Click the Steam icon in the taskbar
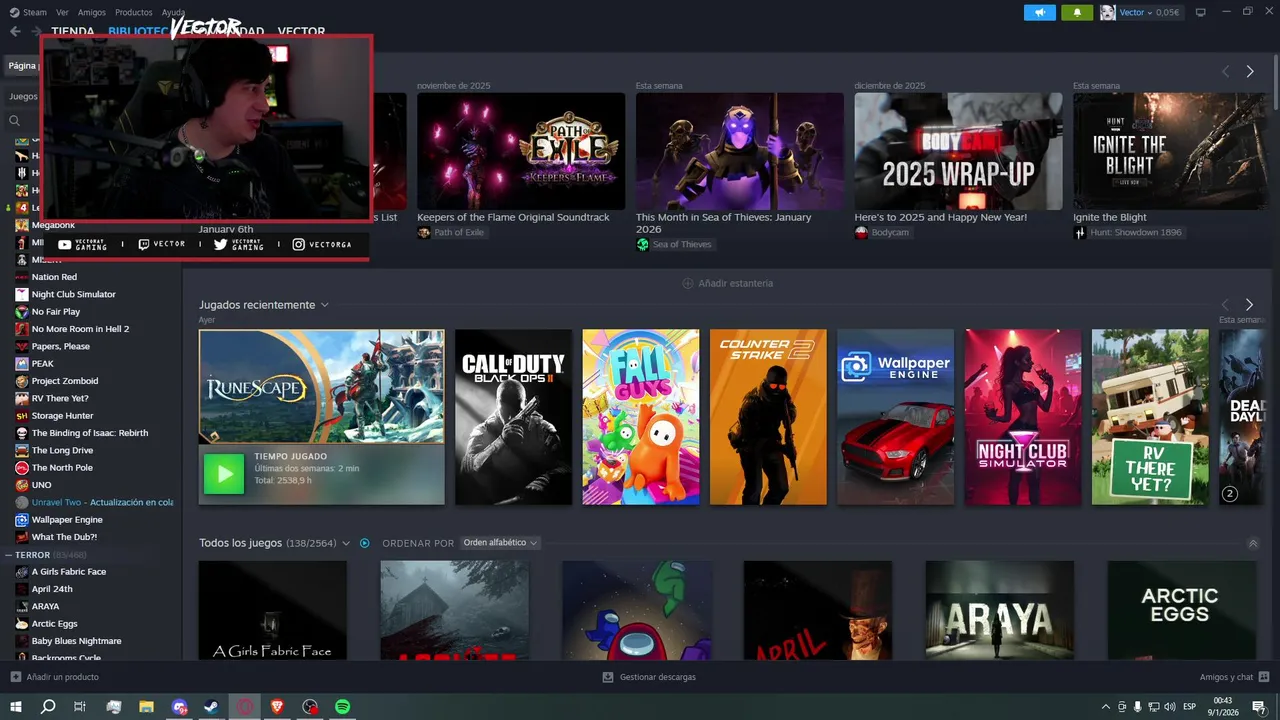The image size is (1280, 720). pyautogui.click(x=212, y=706)
